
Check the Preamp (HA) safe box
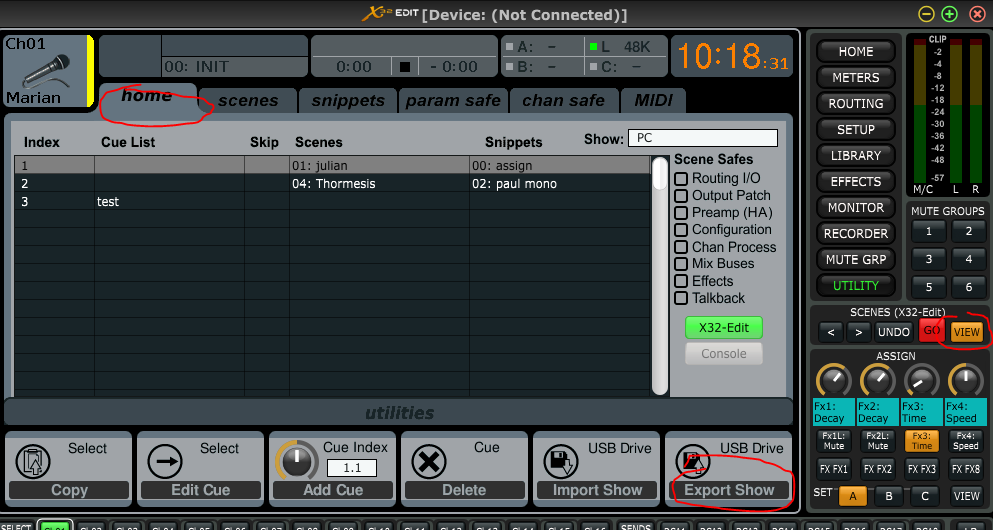(681, 213)
